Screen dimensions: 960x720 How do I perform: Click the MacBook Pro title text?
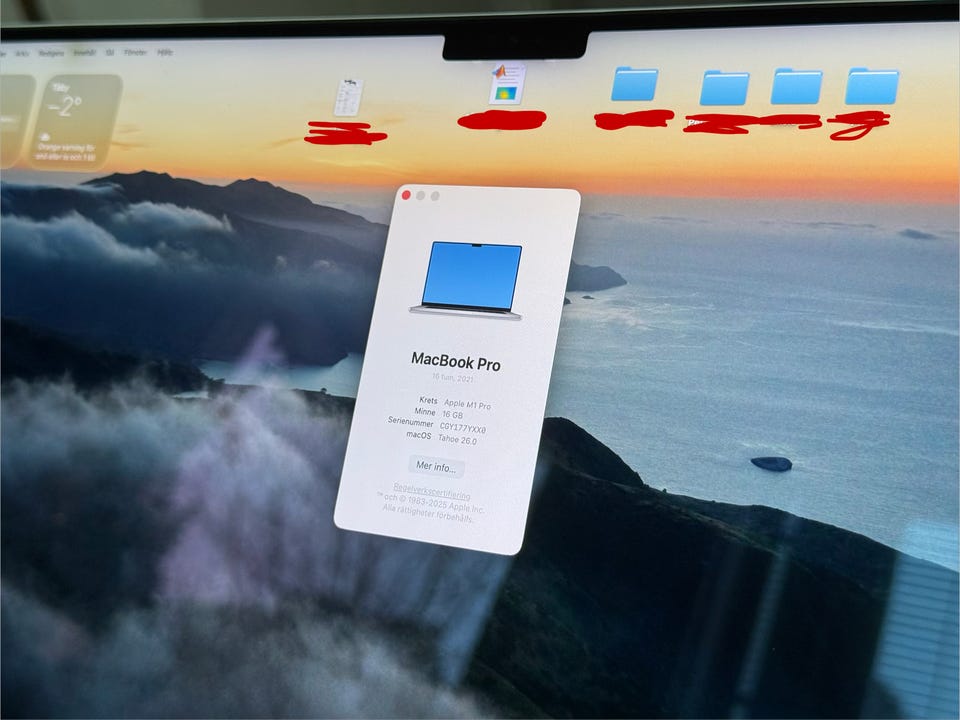pos(456,361)
